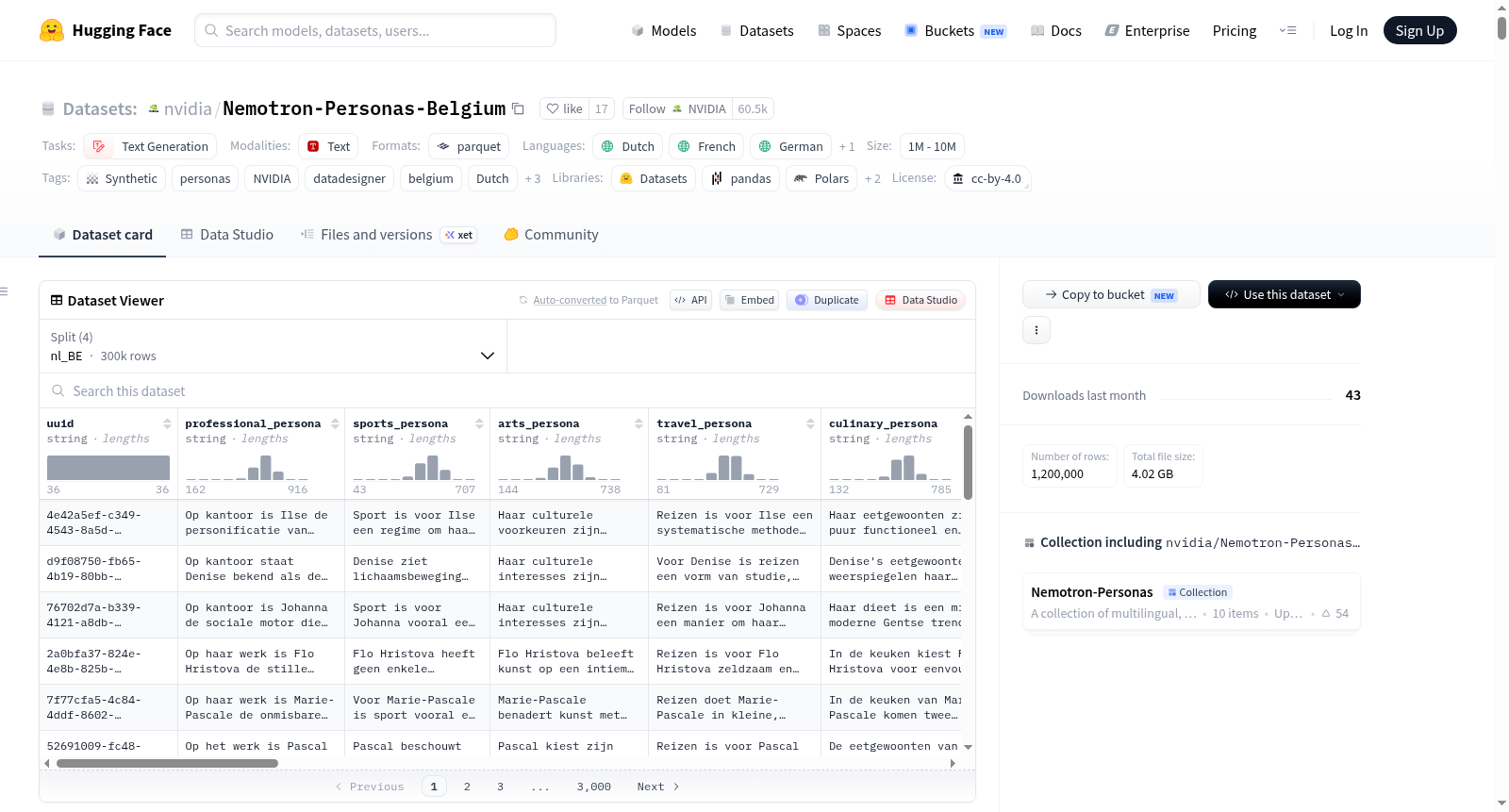This screenshot has height=812, width=1509.
Task: Go to Datasets in the navigation
Action: (756, 30)
